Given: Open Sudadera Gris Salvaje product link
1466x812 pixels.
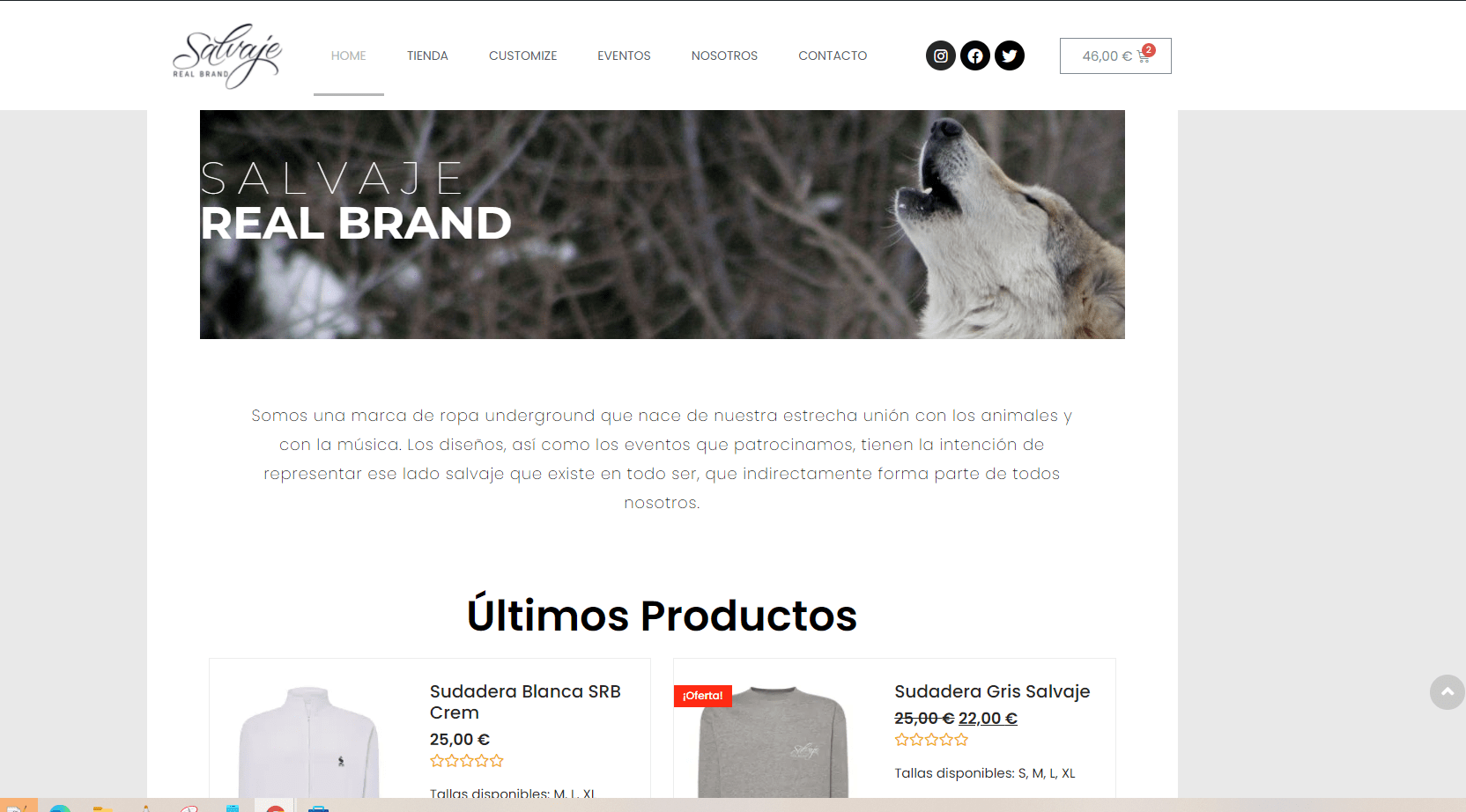Looking at the screenshot, I should click(992, 691).
